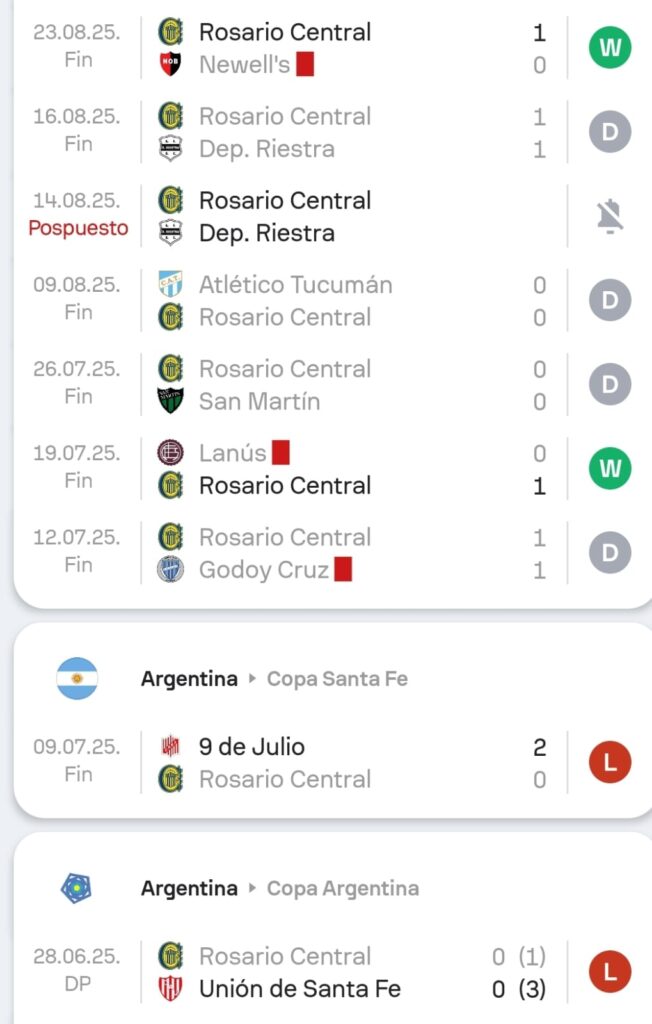Open the Copa Argentina competition link

pyautogui.click(x=342, y=889)
